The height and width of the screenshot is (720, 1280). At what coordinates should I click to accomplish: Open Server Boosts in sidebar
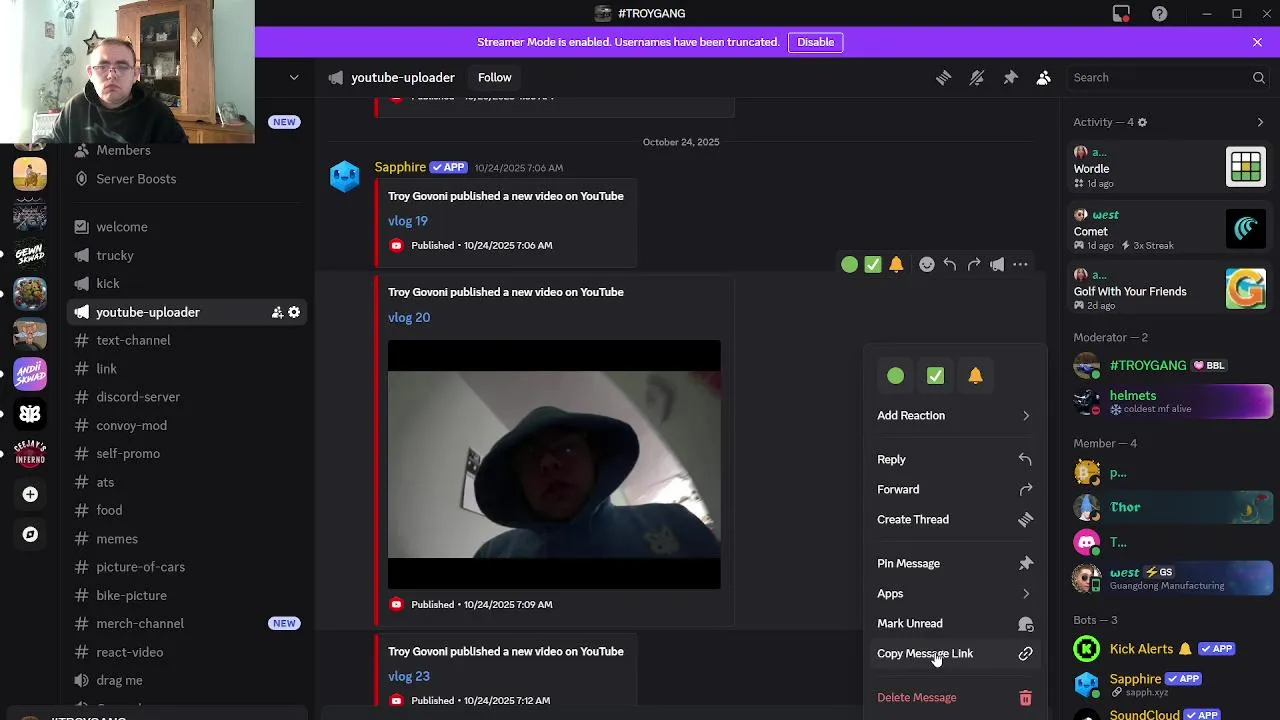(189, 179)
